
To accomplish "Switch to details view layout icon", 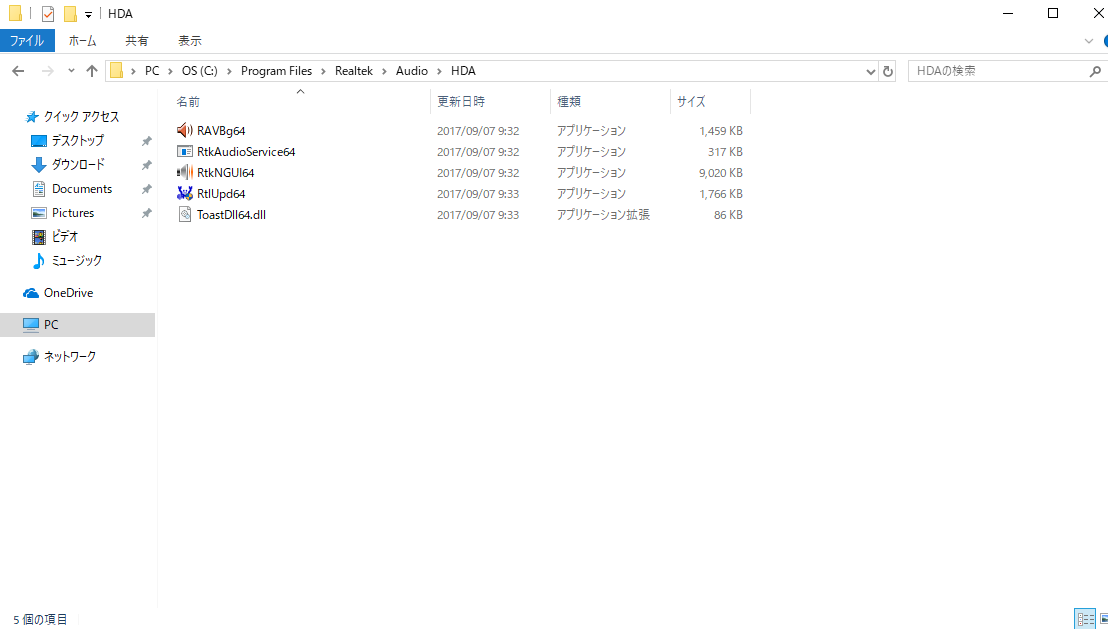I will [x=1085, y=618].
